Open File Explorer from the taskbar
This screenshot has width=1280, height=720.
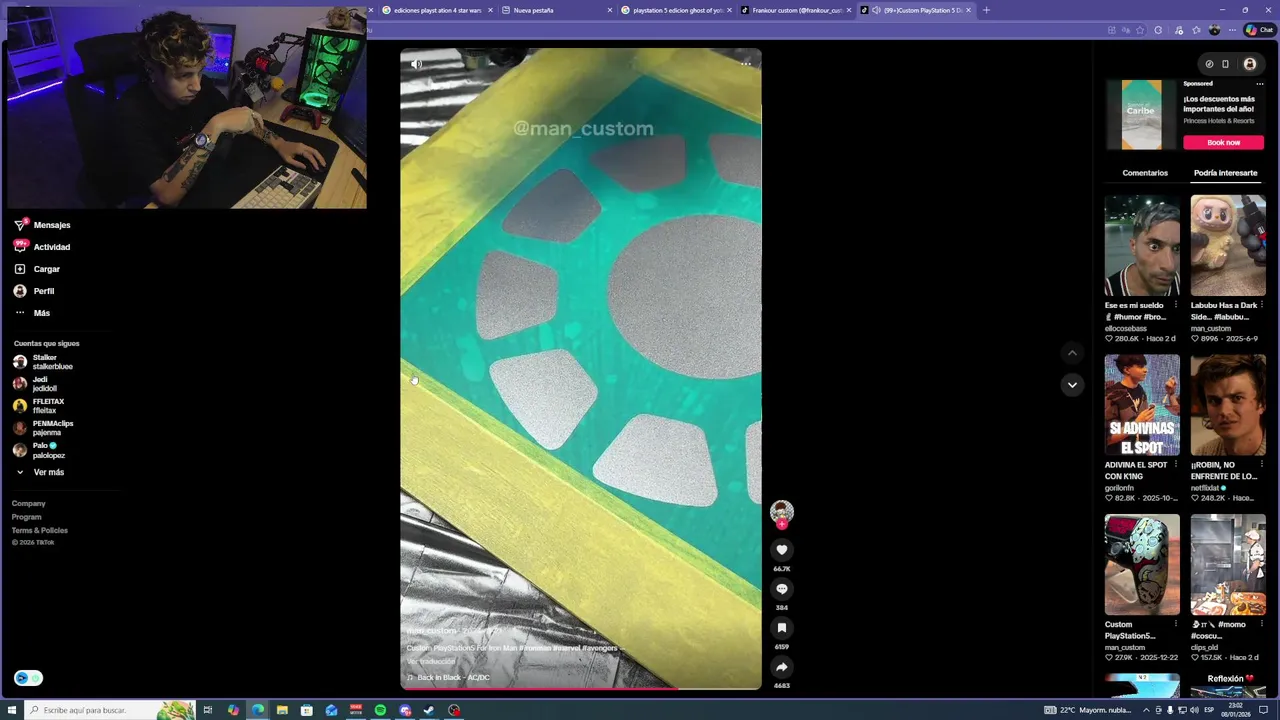pyautogui.click(x=282, y=710)
